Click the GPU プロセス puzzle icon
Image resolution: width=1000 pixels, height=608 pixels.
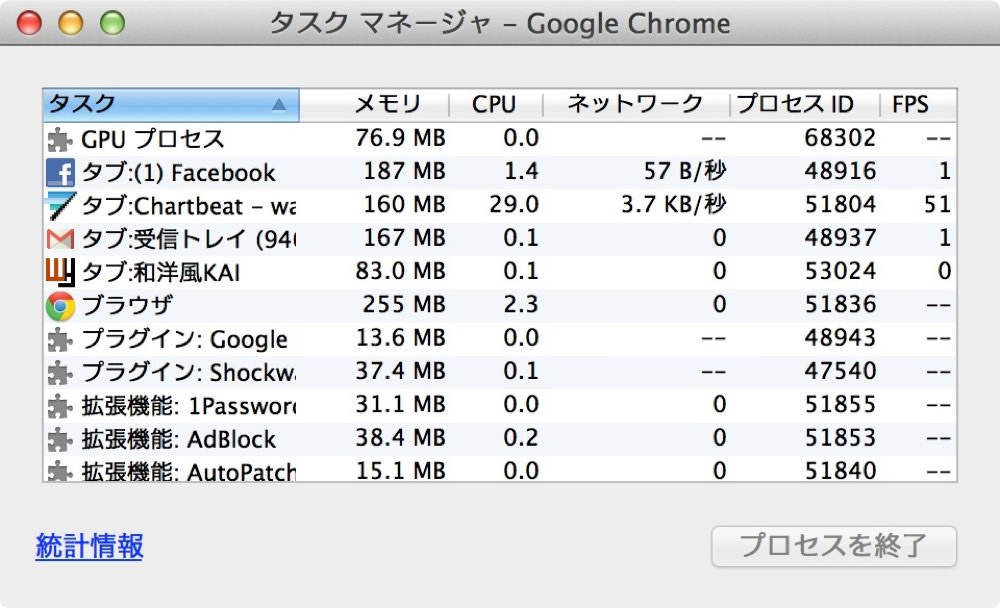click(x=61, y=139)
